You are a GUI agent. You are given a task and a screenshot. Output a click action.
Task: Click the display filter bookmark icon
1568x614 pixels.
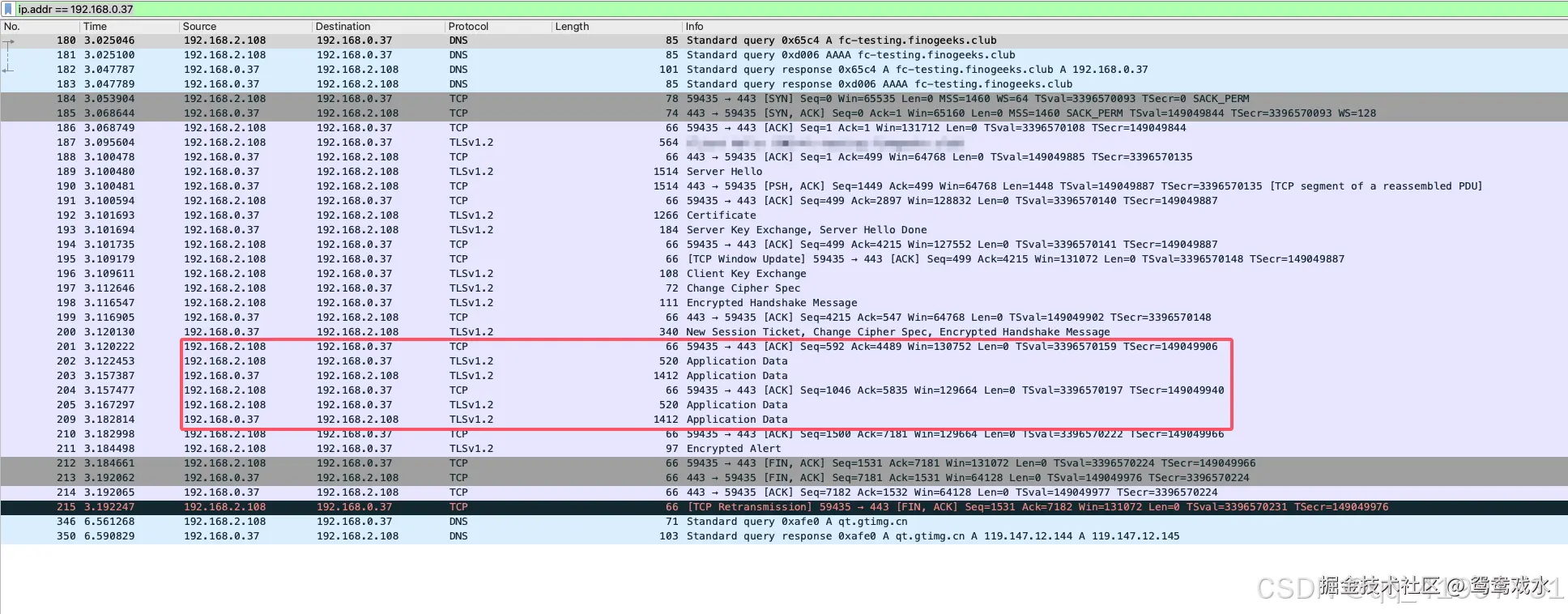(x=8, y=10)
